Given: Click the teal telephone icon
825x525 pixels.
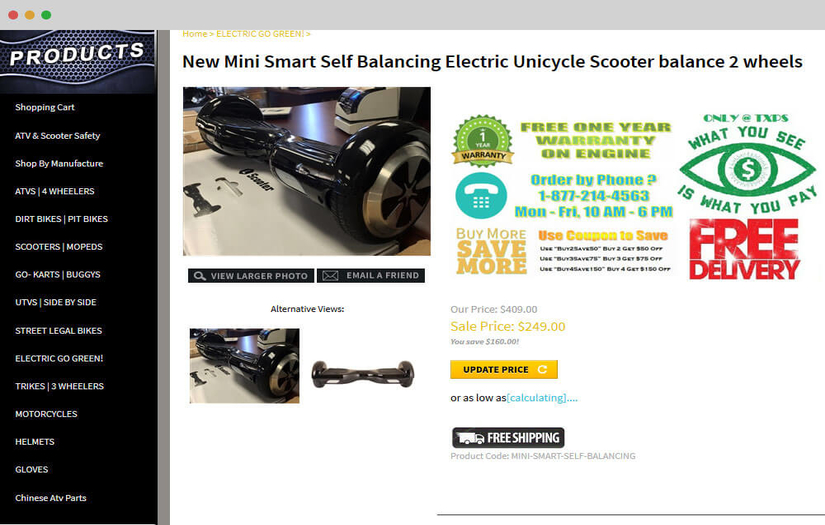Looking at the screenshot, I should [481, 196].
